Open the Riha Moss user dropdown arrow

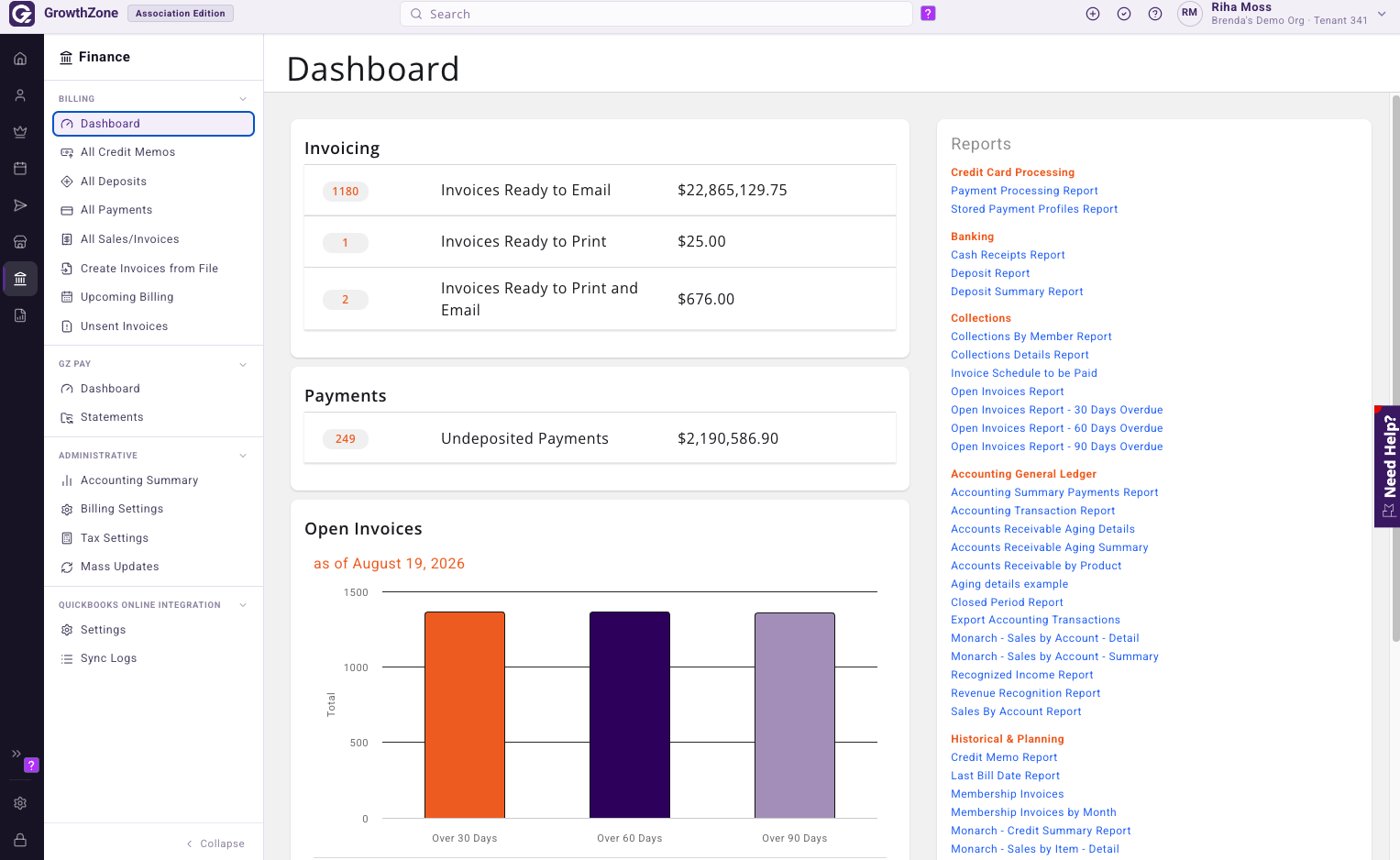click(1382, 14)
